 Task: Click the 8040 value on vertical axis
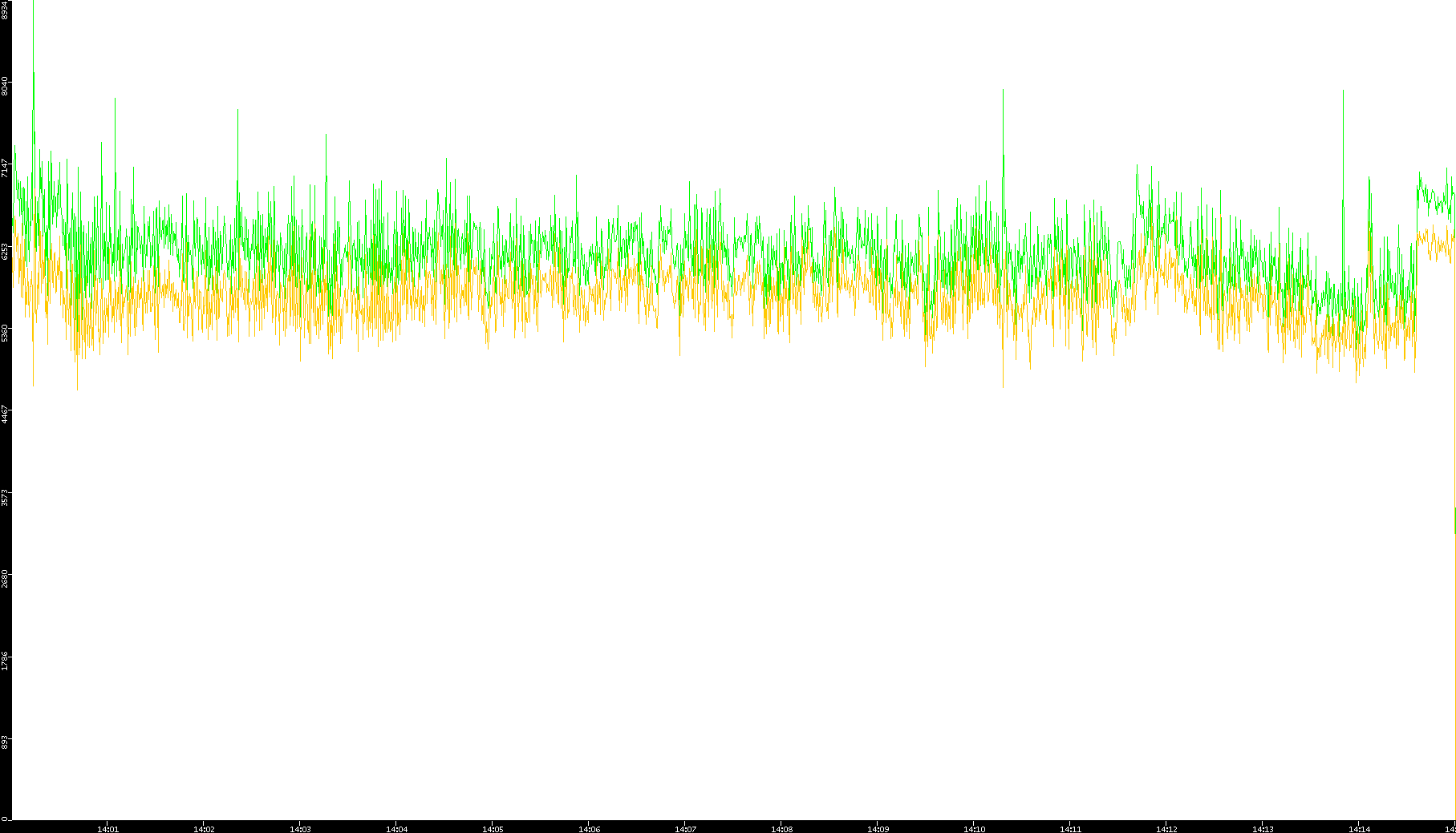click(x=5, y=86)
